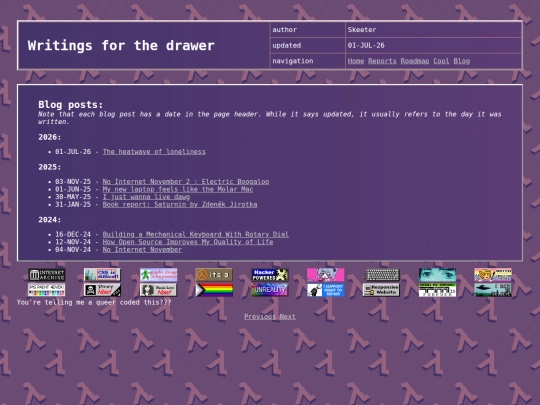Open the 'No Internet November' 2024 post
This screenshot has width=540, height=405.
click(142, 249)
